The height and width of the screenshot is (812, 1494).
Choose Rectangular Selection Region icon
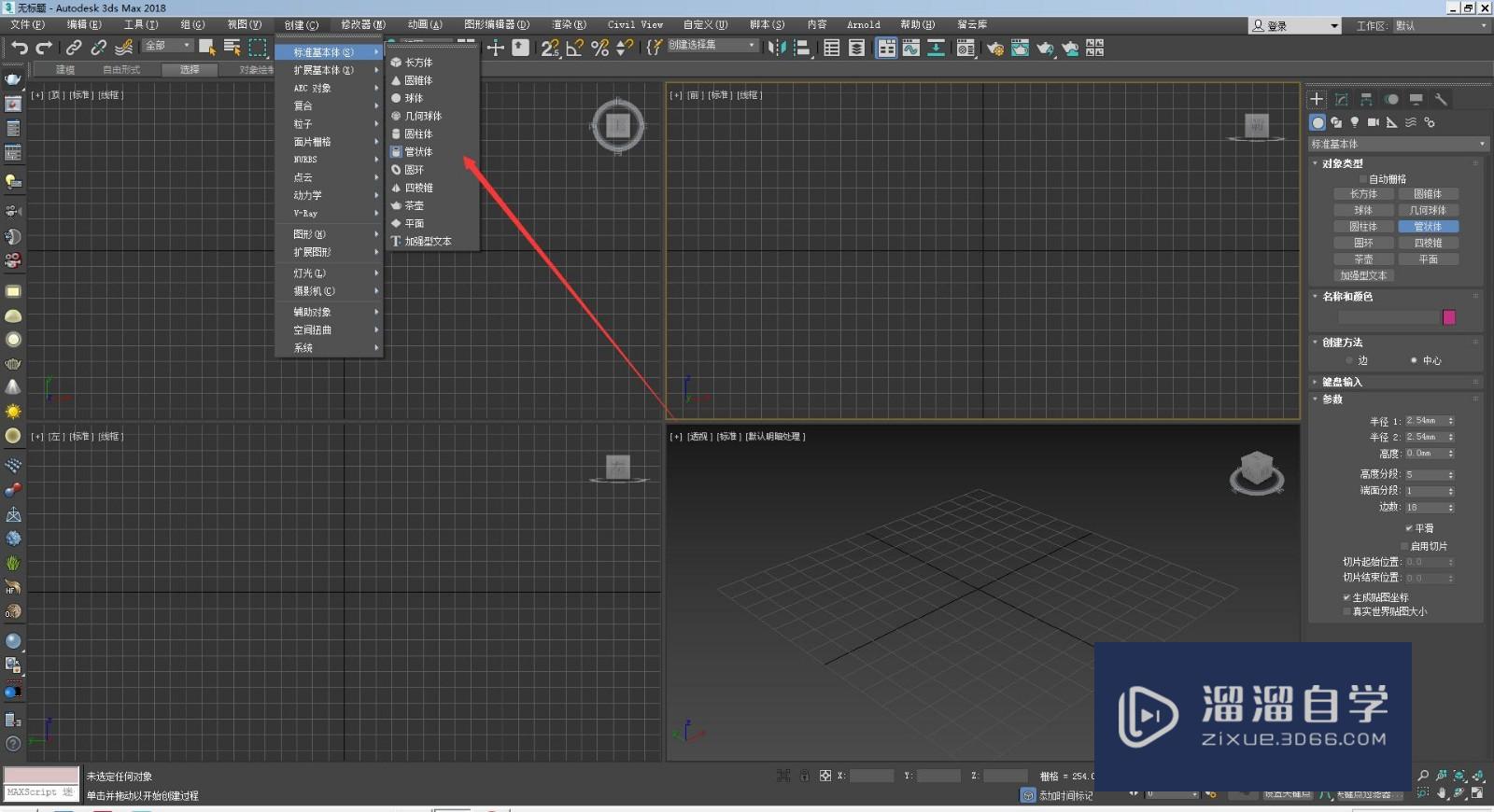258,48
